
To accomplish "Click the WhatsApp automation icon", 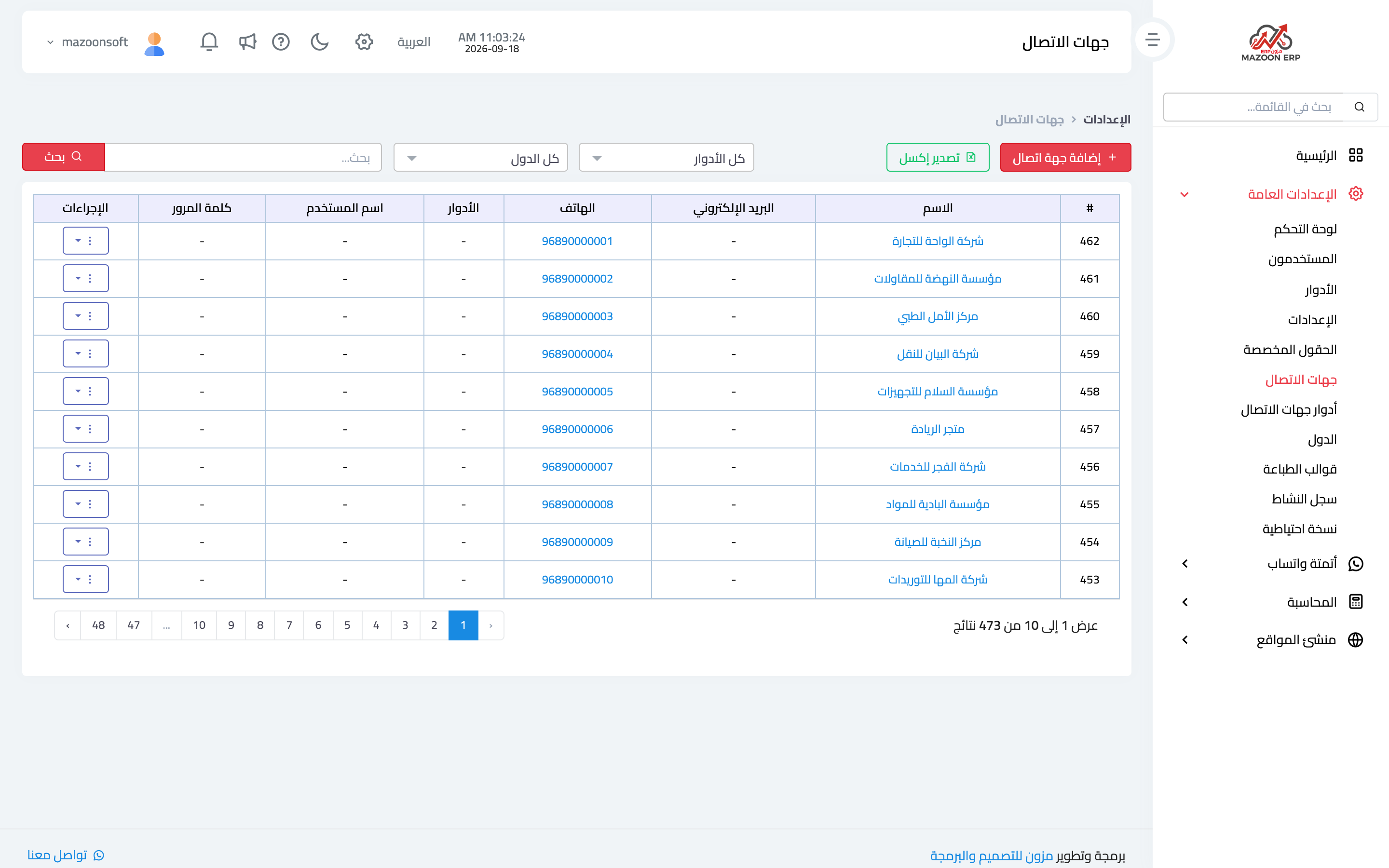I will point(1356,563).
